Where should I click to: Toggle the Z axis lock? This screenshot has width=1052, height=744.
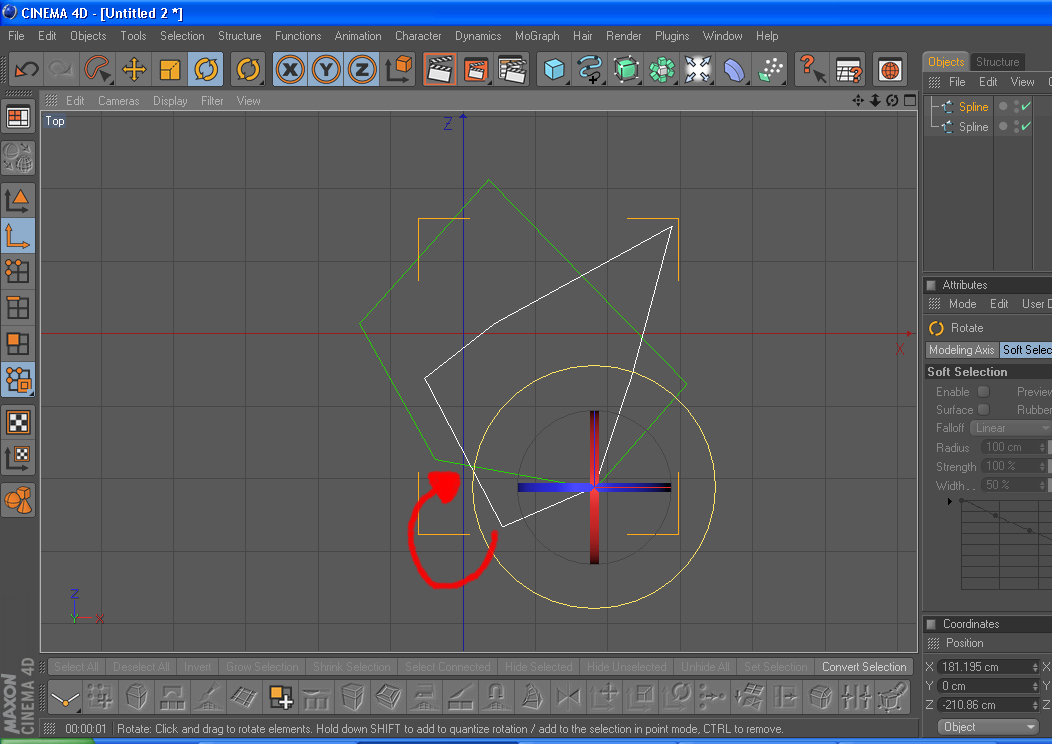[x=362, y=69]
